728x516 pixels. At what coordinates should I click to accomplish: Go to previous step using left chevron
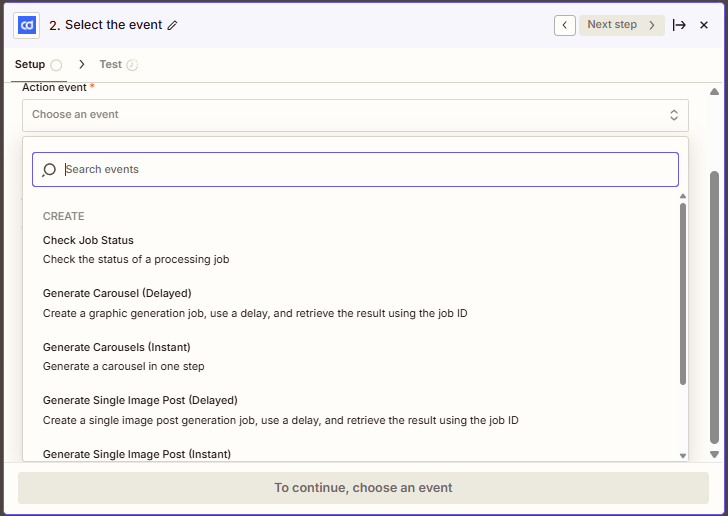pyautogui.click(x=565, y=25)
